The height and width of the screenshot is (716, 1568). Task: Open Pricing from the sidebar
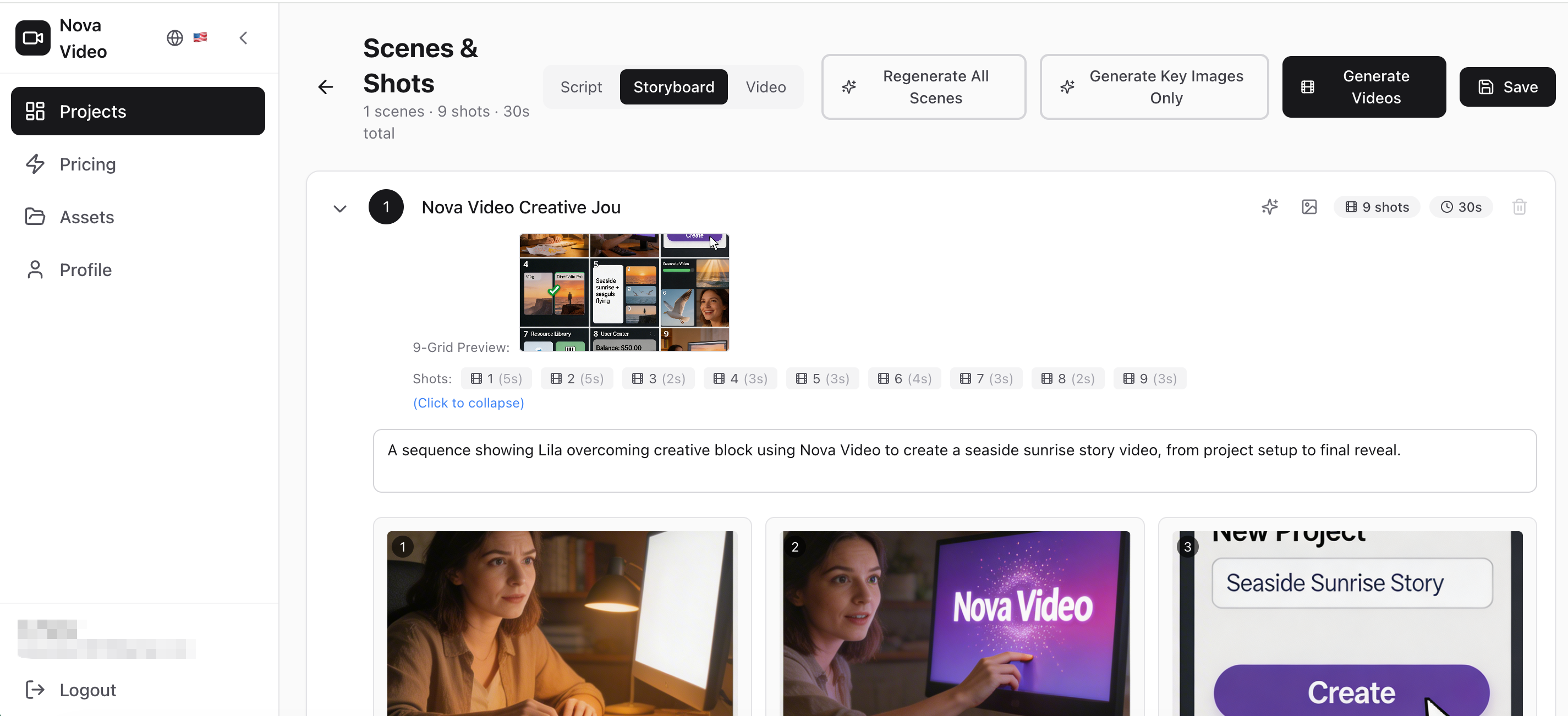(x=87, y=164)
